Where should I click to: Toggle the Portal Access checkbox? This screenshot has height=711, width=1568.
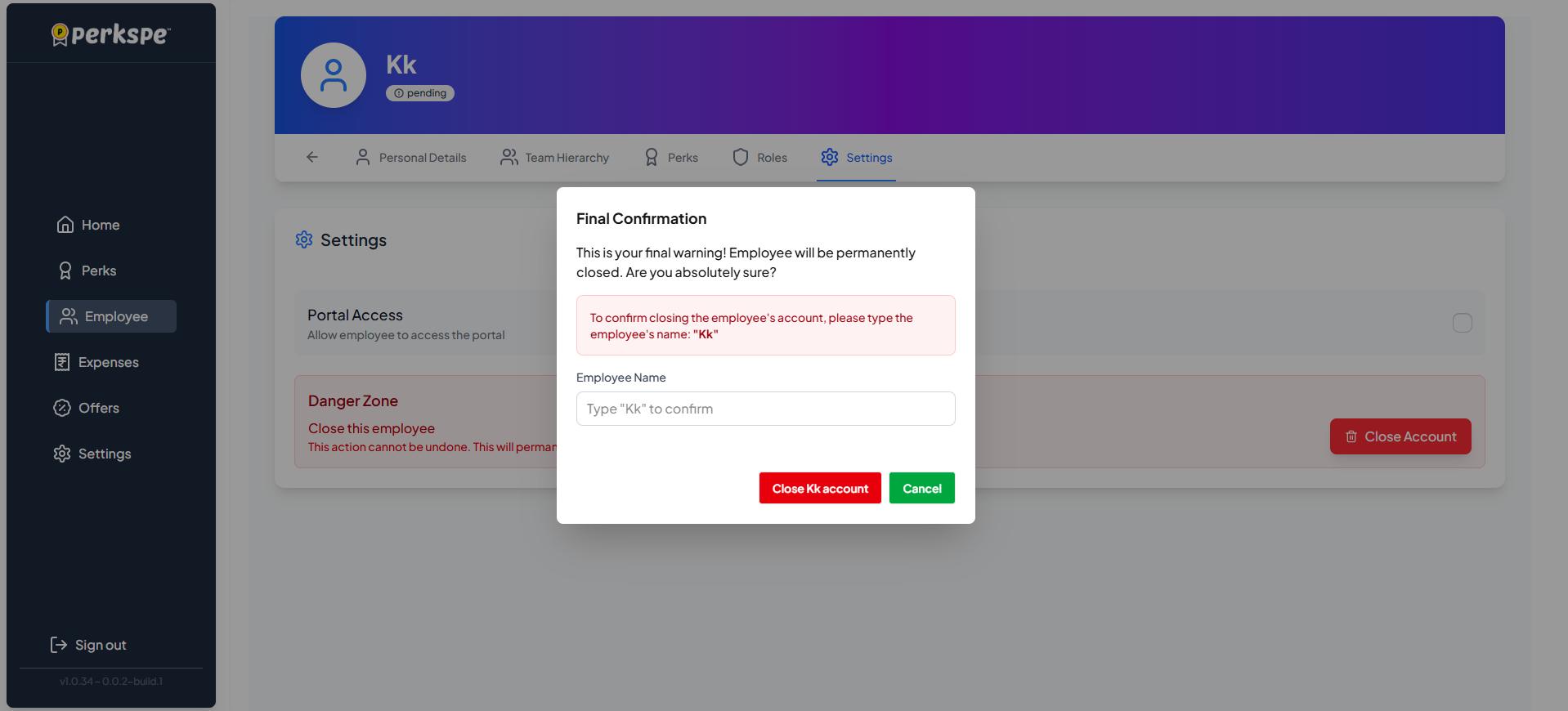point(1462,323)
